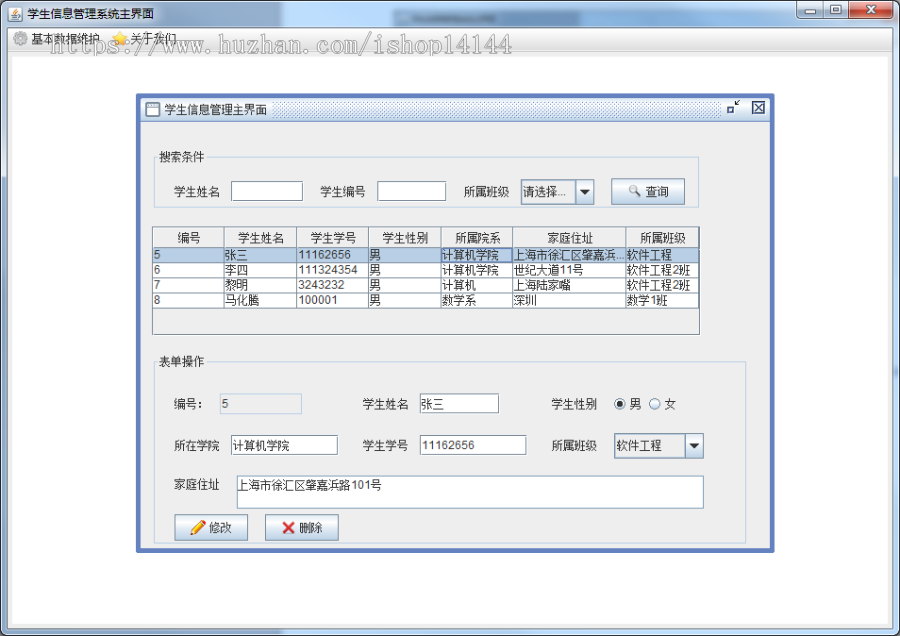Click inside the 学生姓名 search input field
The width and height of the screenshot is (900, 636).
tap(266, 190)
